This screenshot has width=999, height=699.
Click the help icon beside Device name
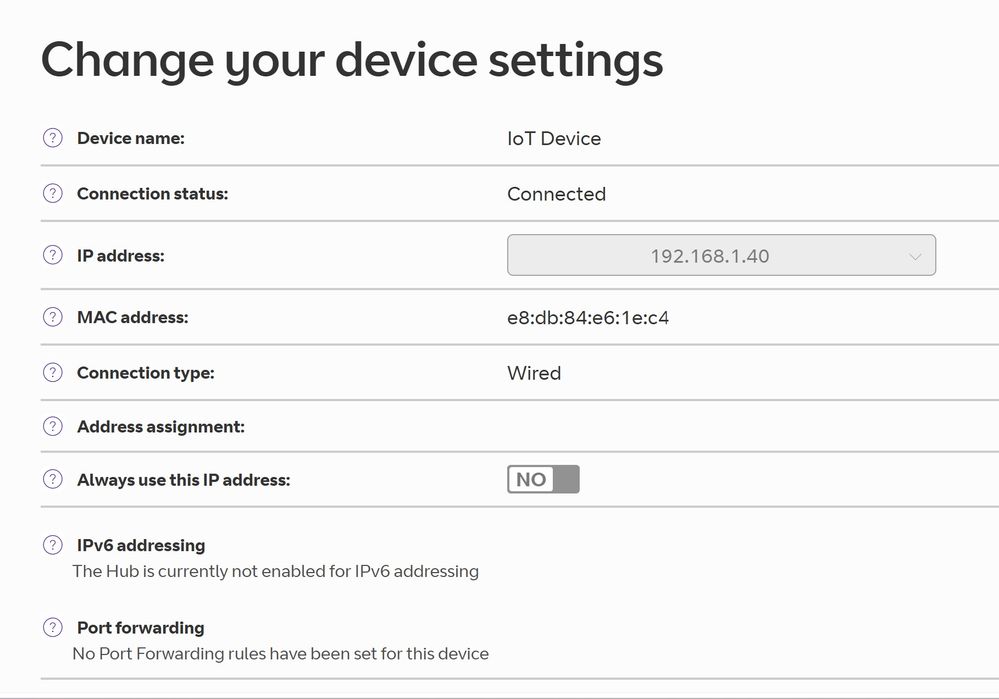(x=53, y=138)
